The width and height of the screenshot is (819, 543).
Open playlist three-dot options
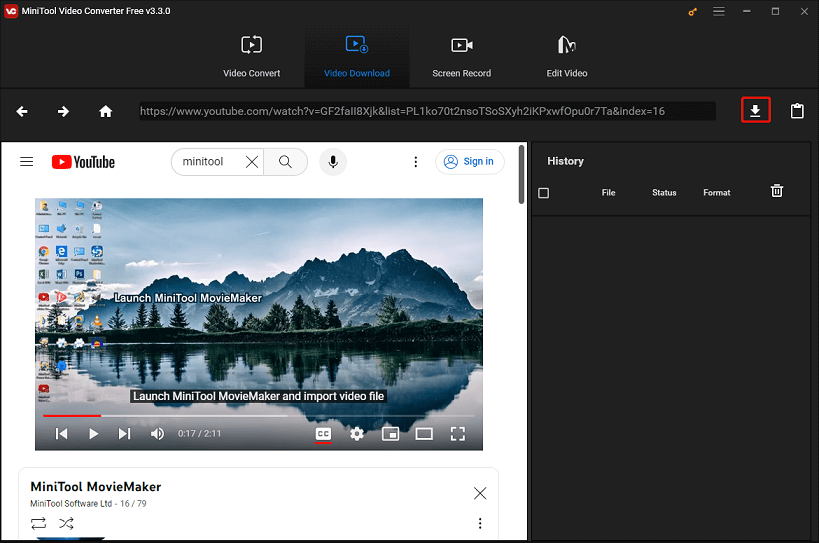click(480, 523)
